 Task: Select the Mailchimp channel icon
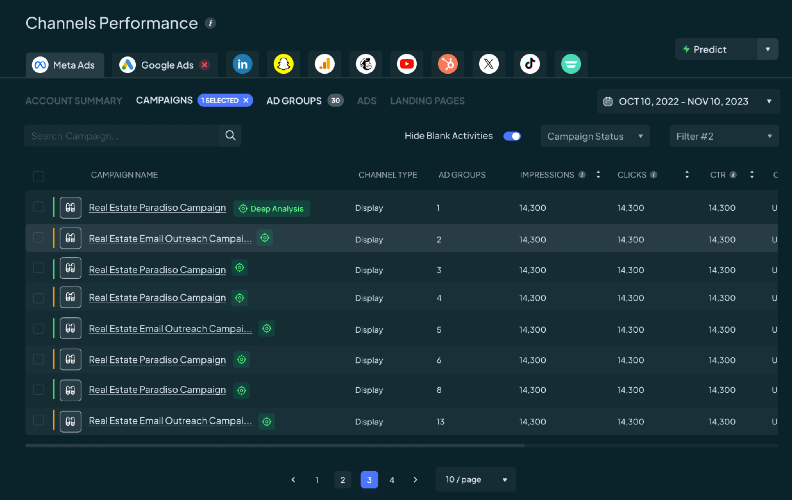(365, 64)
